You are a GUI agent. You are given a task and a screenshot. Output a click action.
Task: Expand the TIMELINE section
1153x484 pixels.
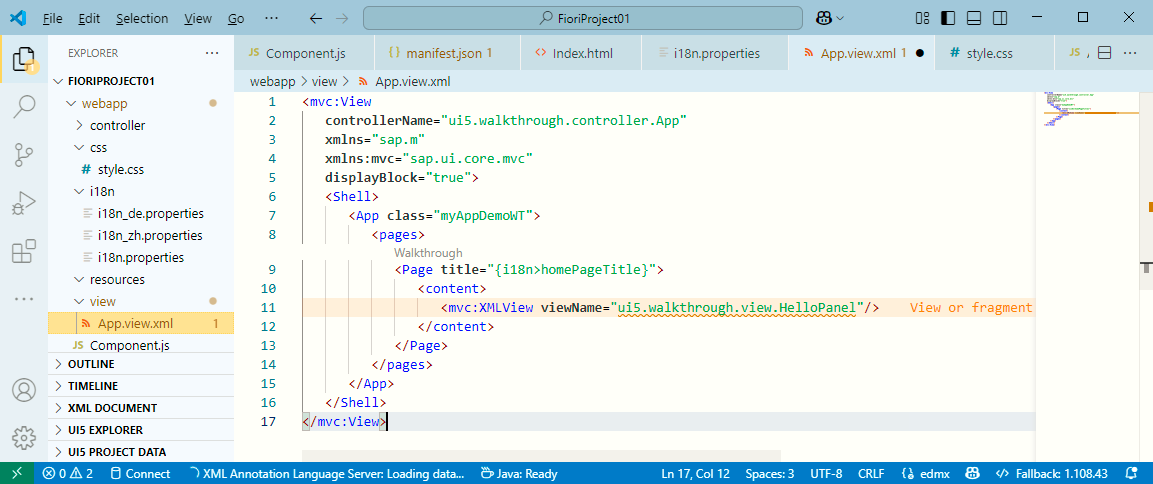140,385
